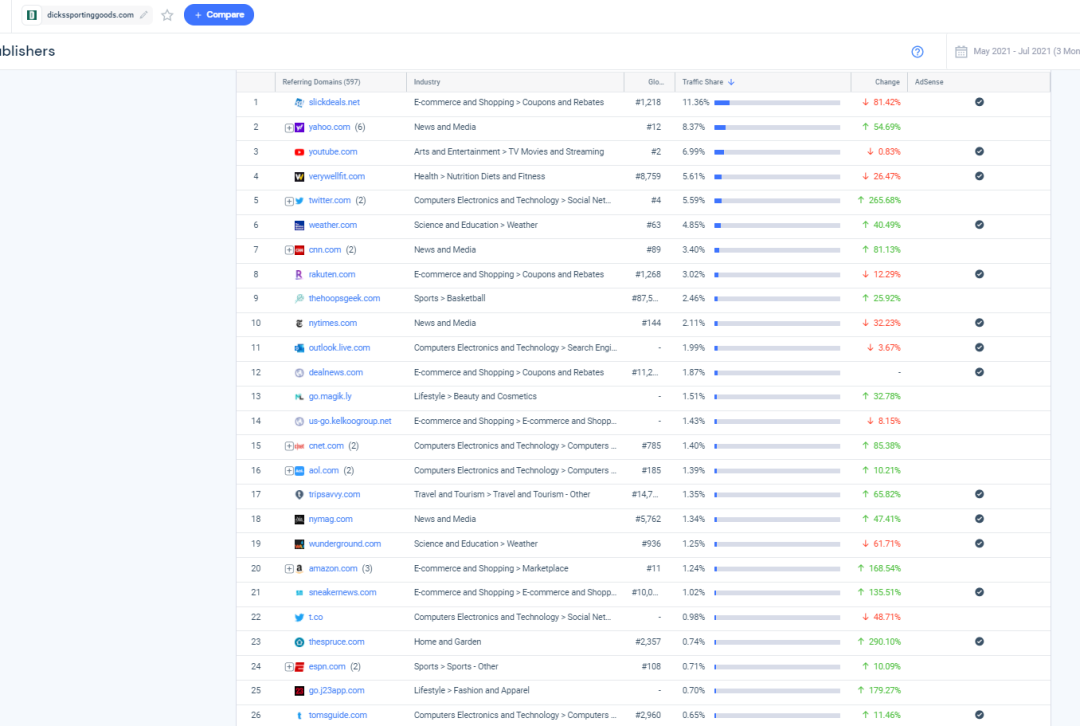Screen dimensions: 1080x726
Task: Open the slickdeals.net link
Action: pos(334,102)
